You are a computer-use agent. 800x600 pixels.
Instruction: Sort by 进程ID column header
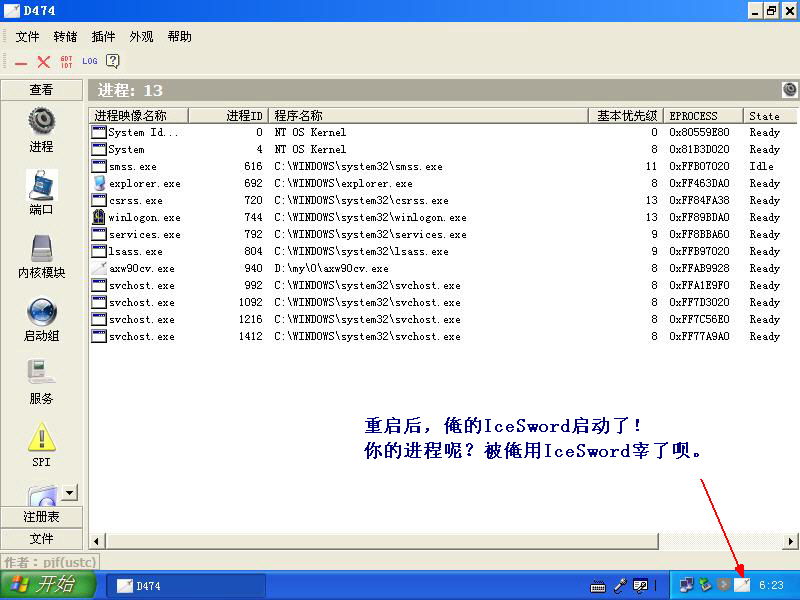tap(228, 116)
